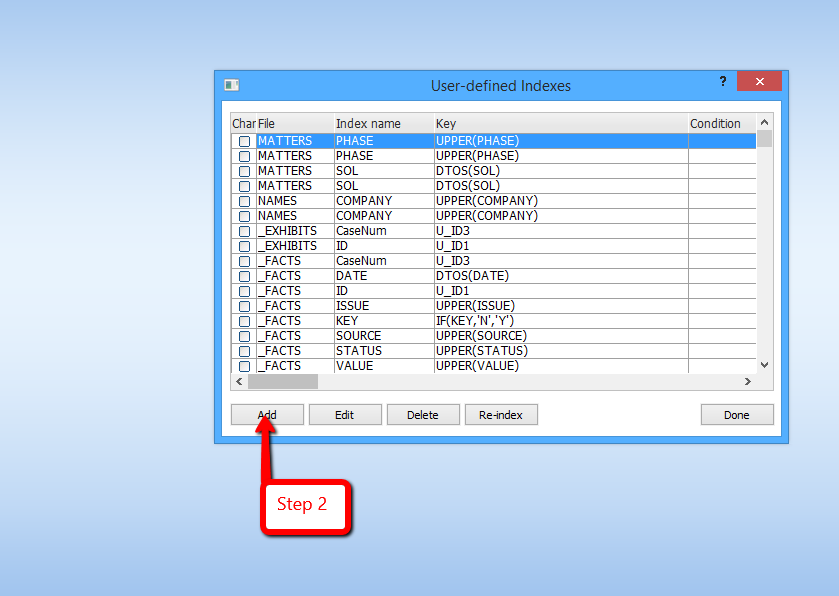
Task: Click the vertical scrollbar up arrow
Action: [764, 123]
